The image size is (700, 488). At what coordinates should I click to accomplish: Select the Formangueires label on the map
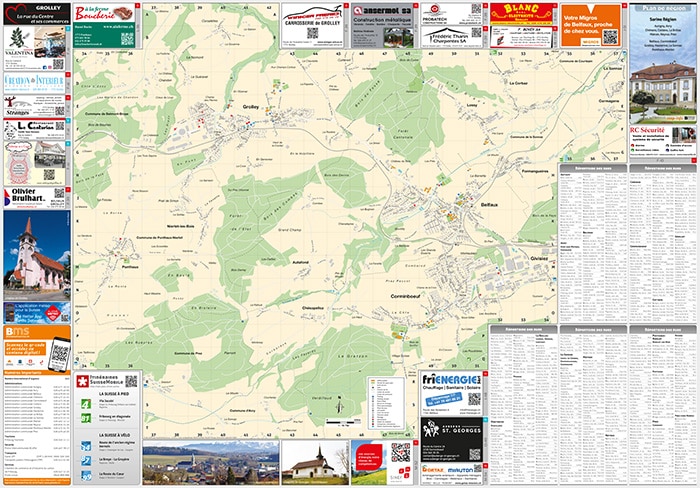point(535,171)
